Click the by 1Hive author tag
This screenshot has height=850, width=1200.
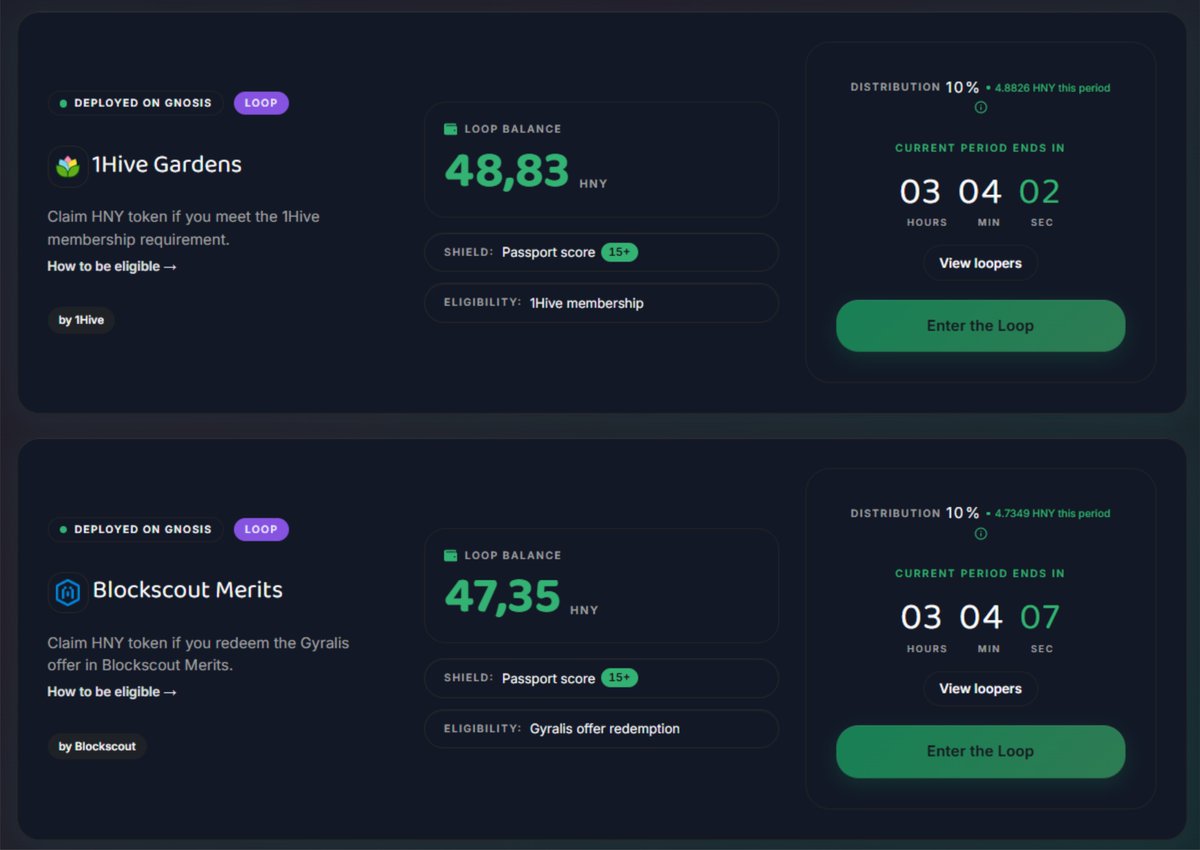81,320
